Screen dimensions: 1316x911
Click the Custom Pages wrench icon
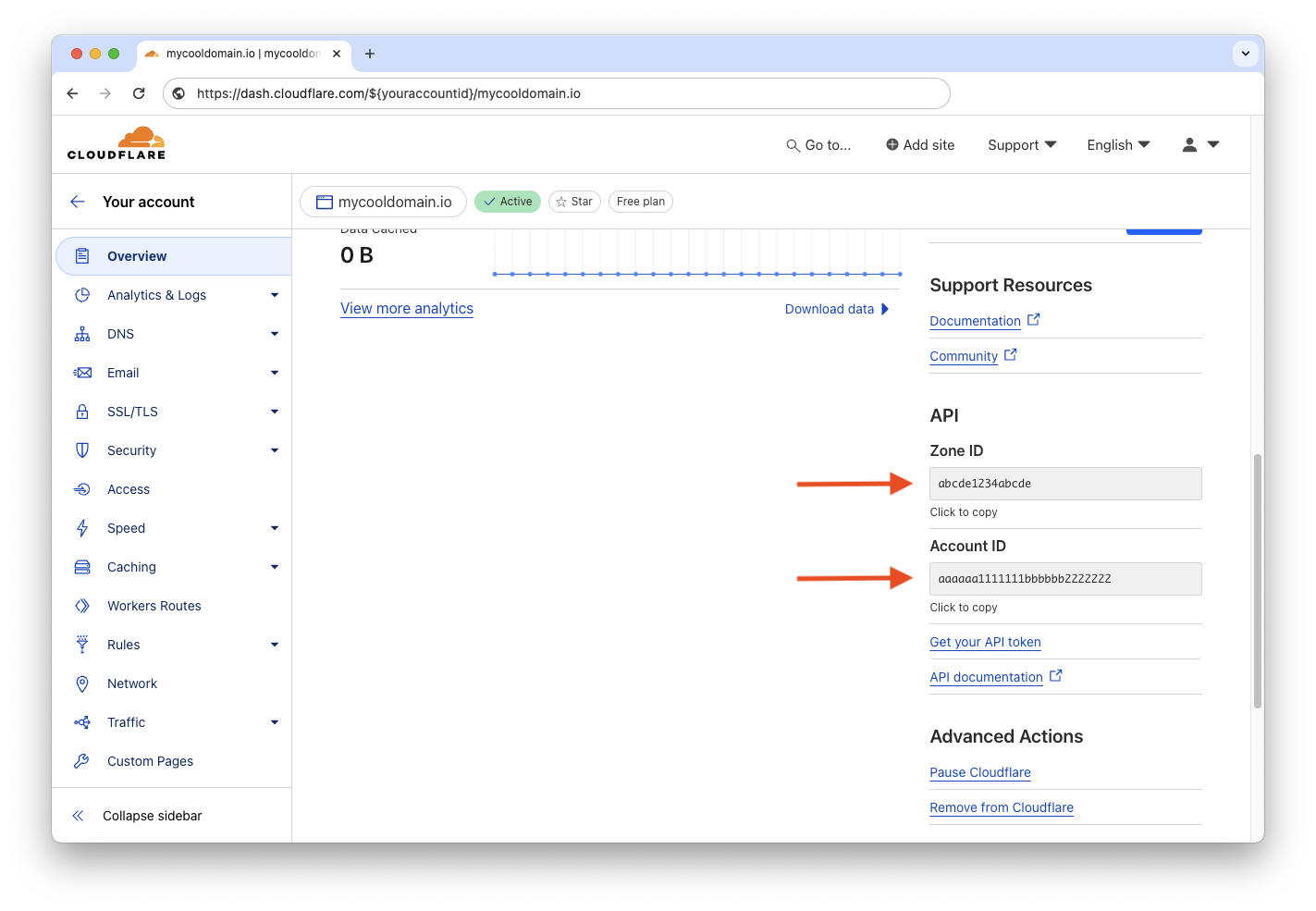pyautogui.click(x=82, y=761)
